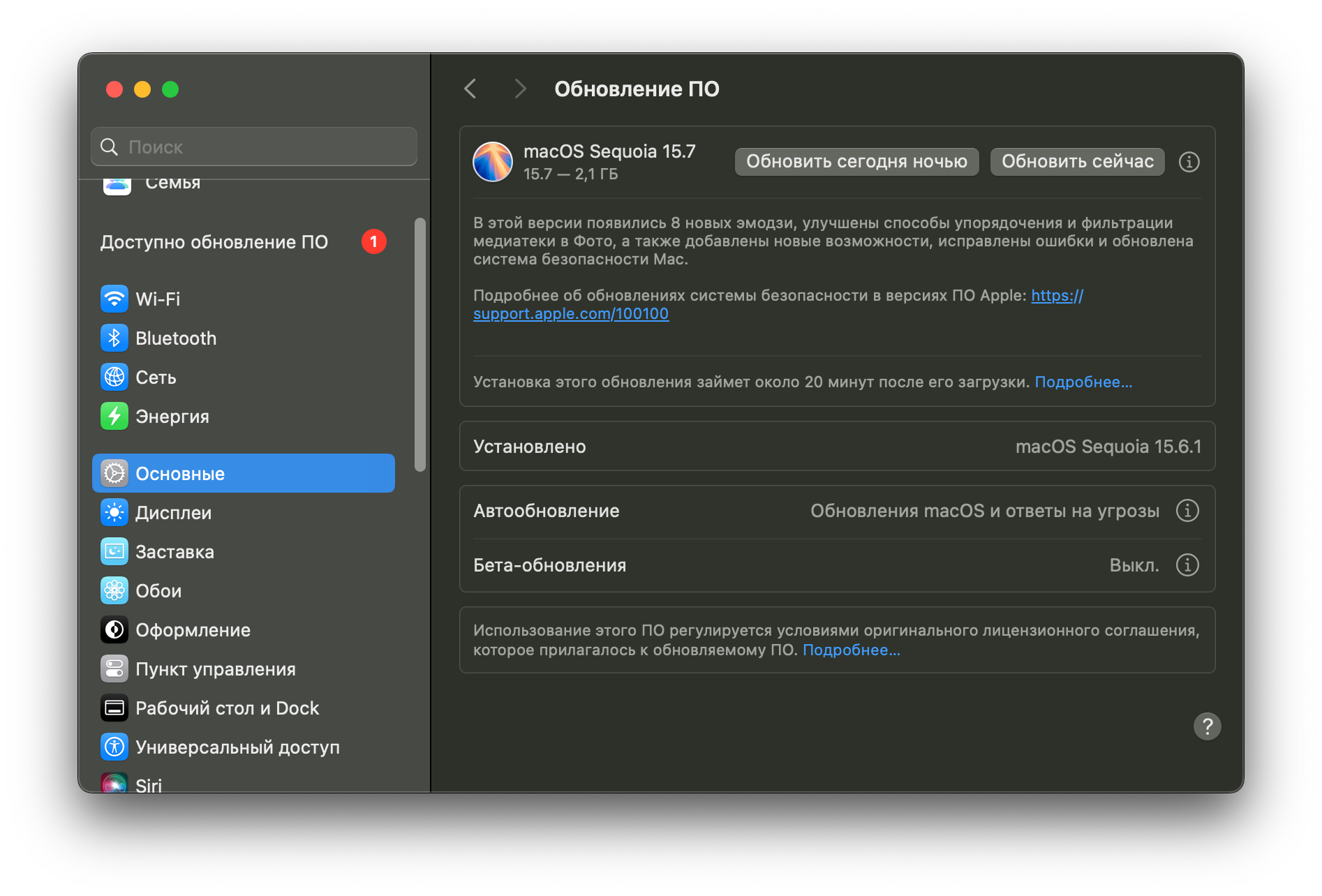
Task: Click the 15.7 — 2,1 ГБ size text
Action: tap(570, 174)
